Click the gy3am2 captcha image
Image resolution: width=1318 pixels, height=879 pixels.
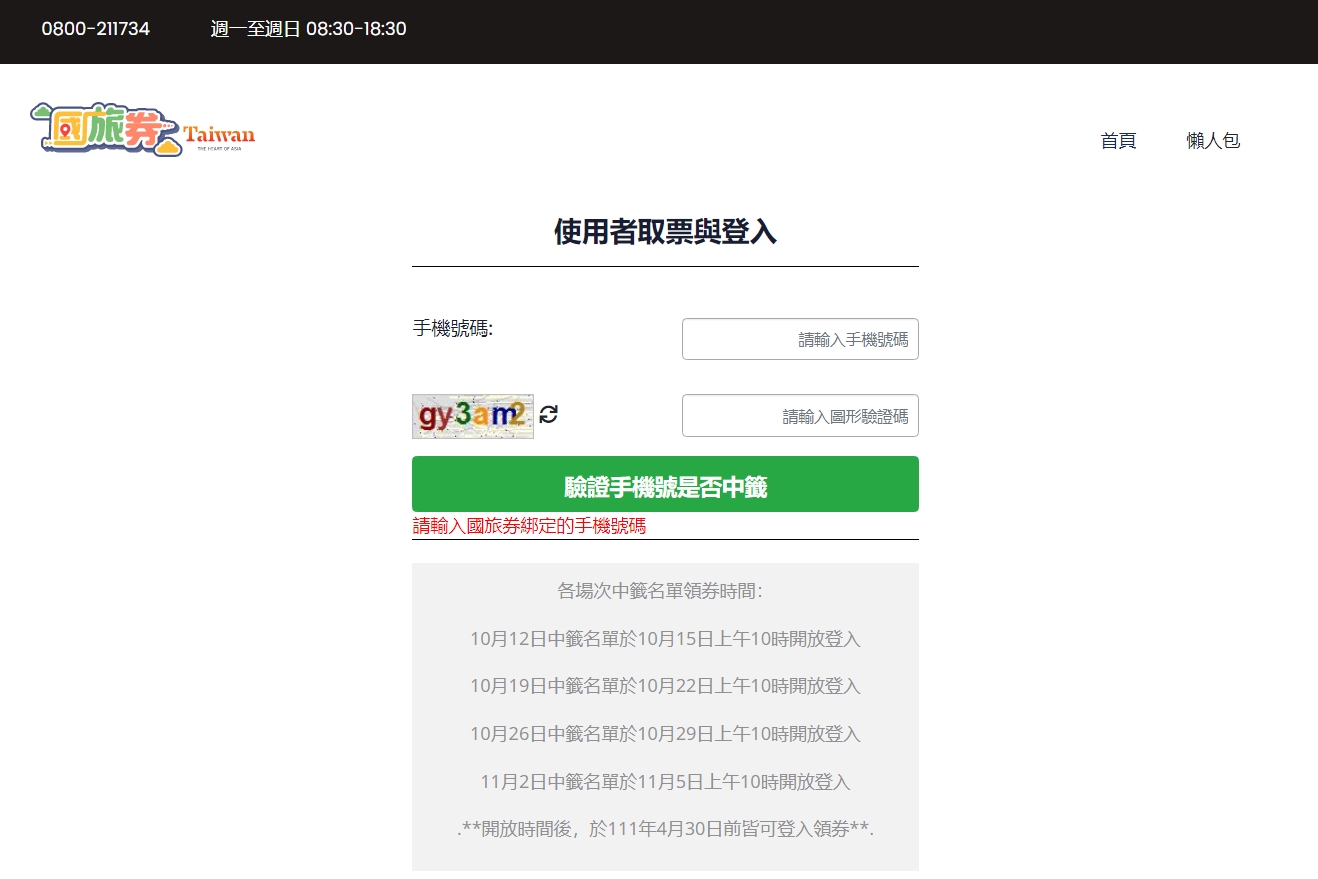[473, 416]
